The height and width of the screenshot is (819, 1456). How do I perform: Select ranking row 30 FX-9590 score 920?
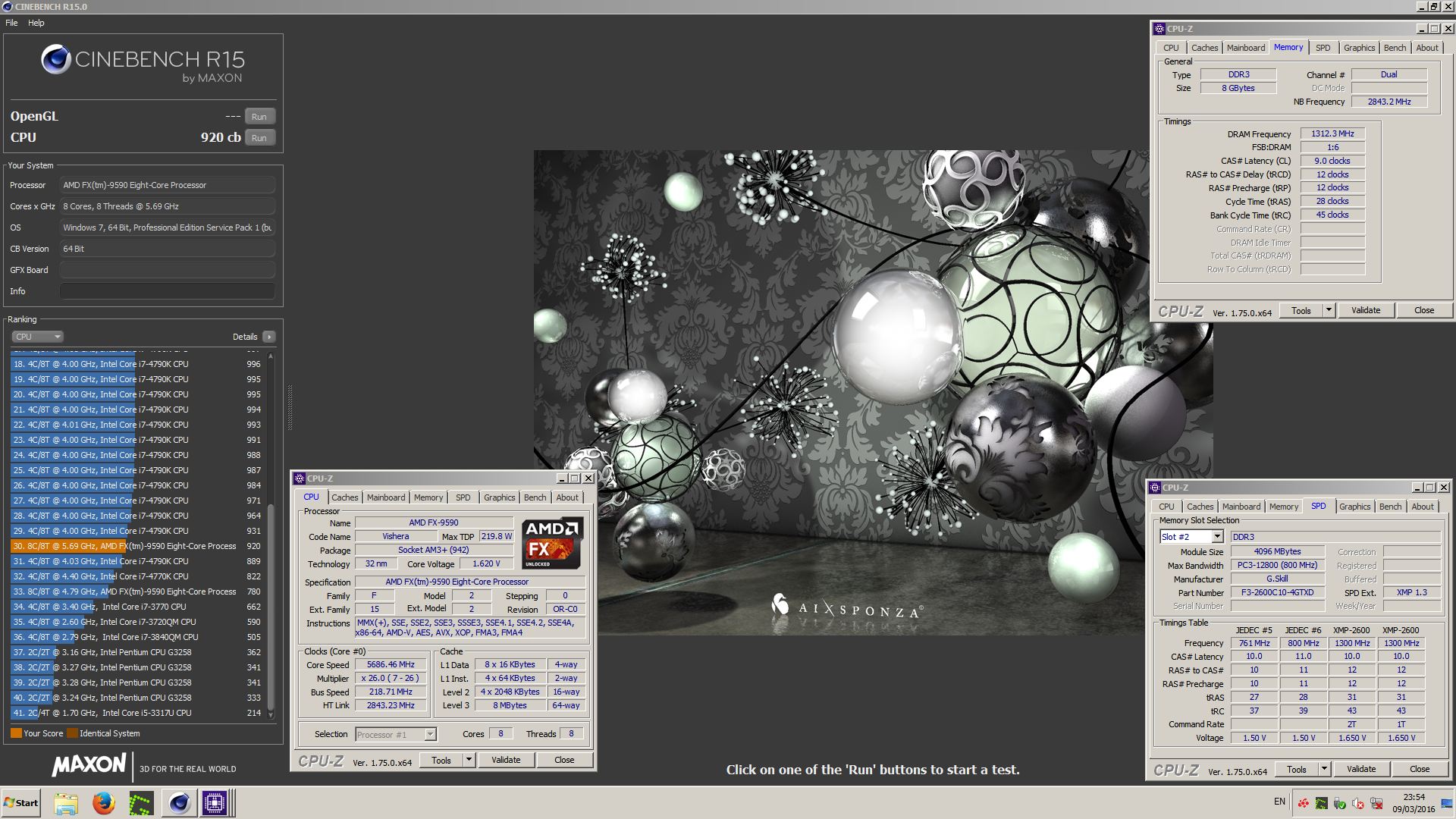pyautogui.click(x=136, y=546)
